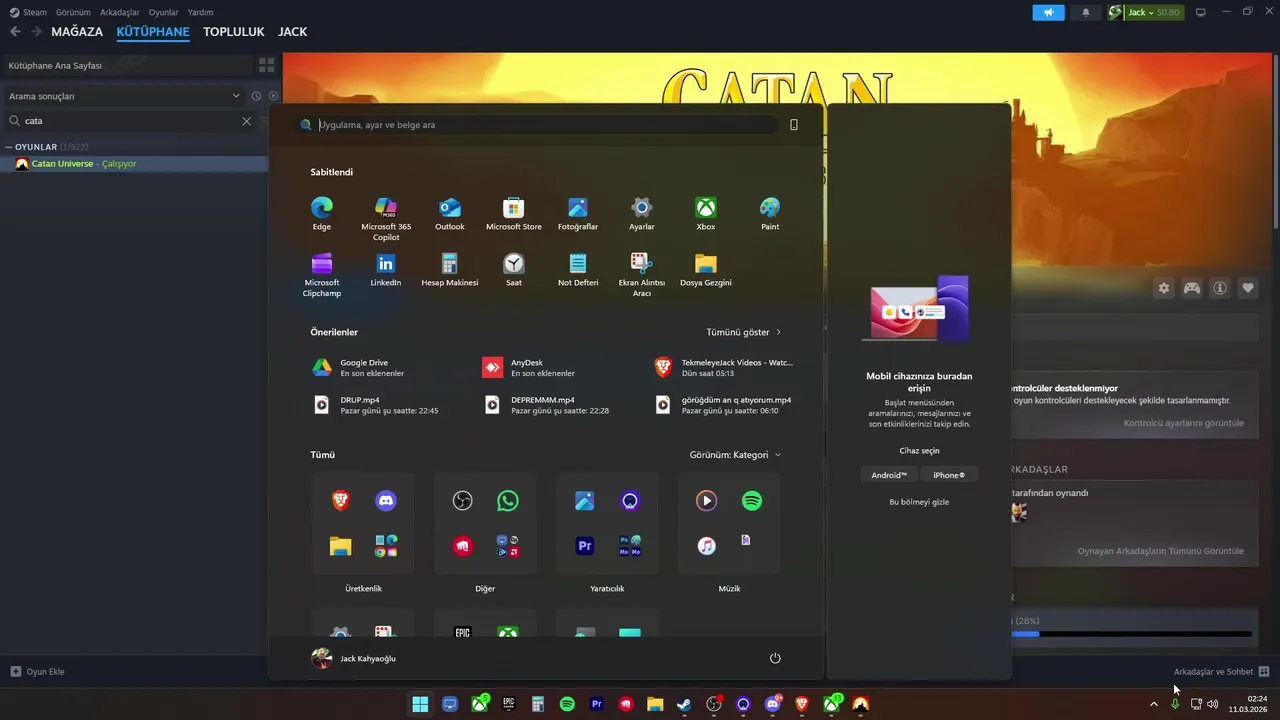
Task: Switch to MAĞAZA tab
Action: (77, 32)
